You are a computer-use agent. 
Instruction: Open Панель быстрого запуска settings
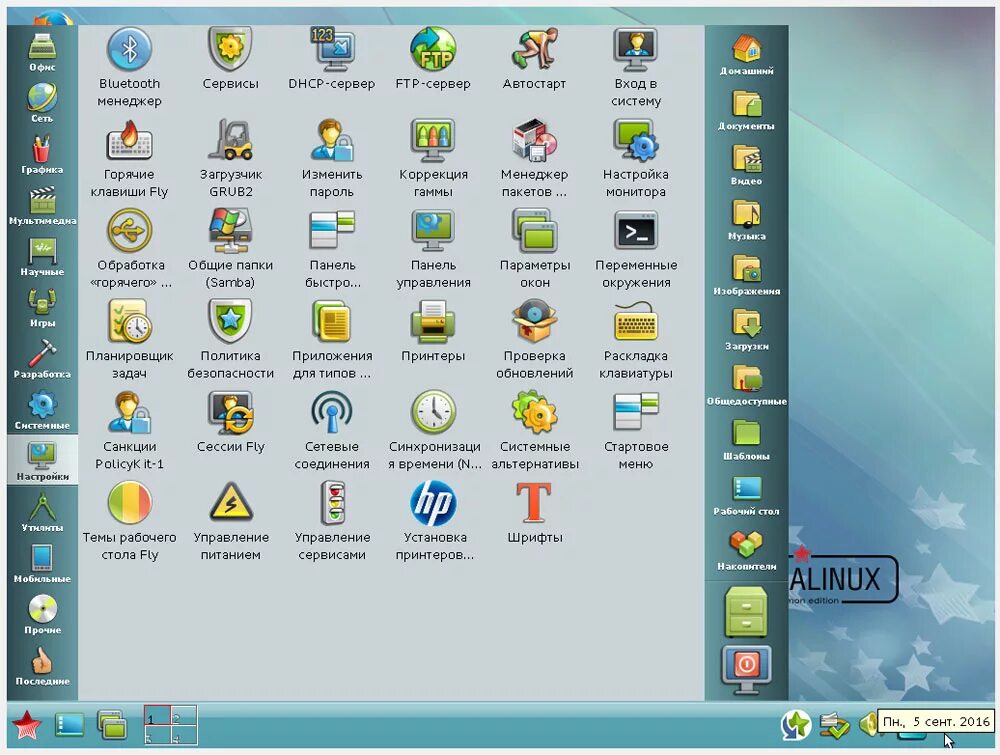[x=332, y=249]
